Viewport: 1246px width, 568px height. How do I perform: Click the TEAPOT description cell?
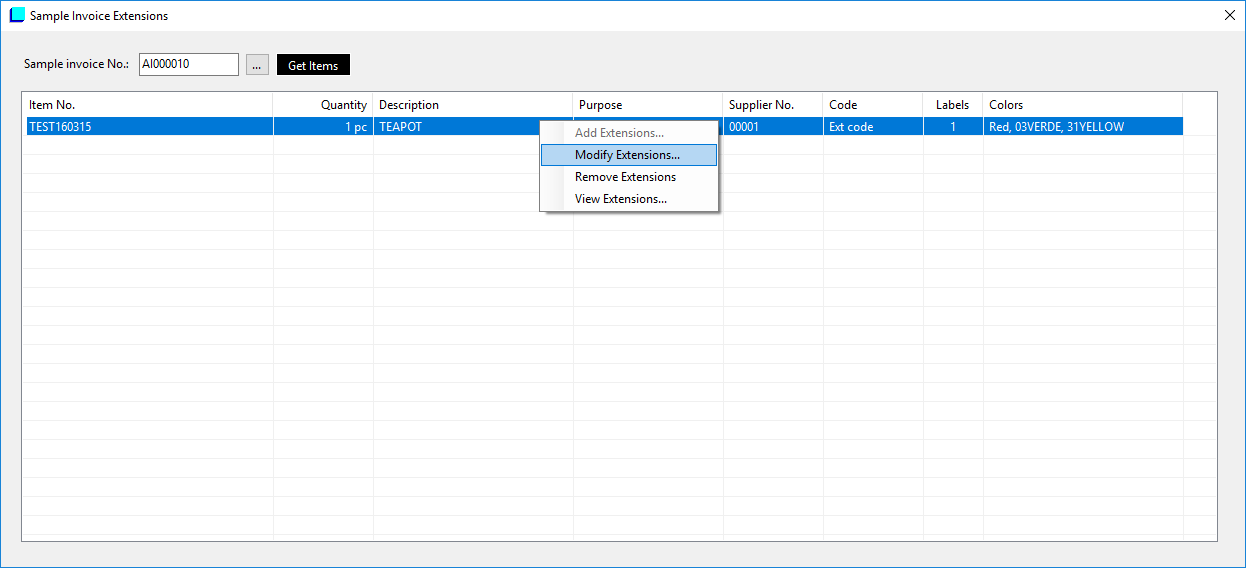coord(456,127)
